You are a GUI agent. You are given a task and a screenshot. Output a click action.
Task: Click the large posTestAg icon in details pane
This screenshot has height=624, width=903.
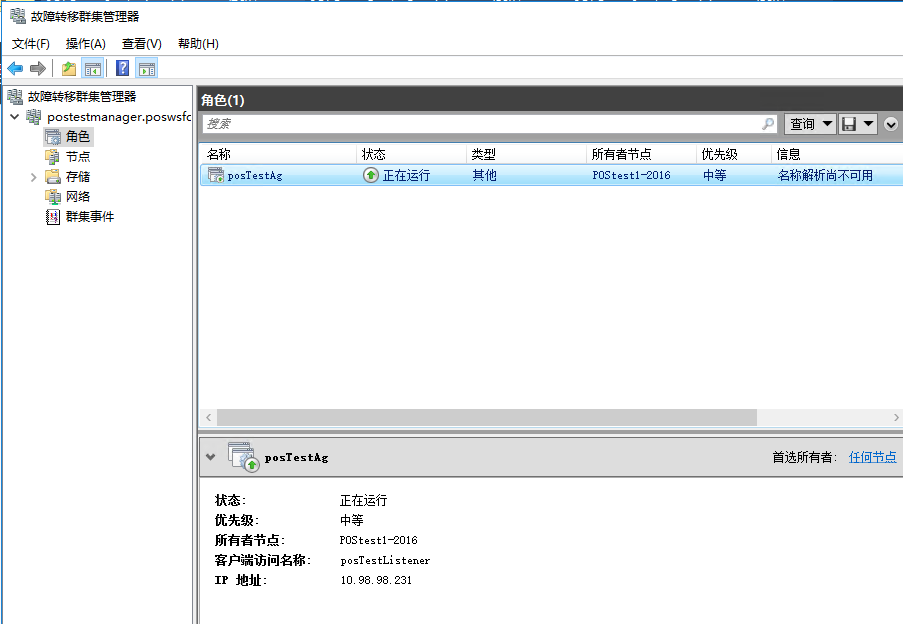pos(244,457)
